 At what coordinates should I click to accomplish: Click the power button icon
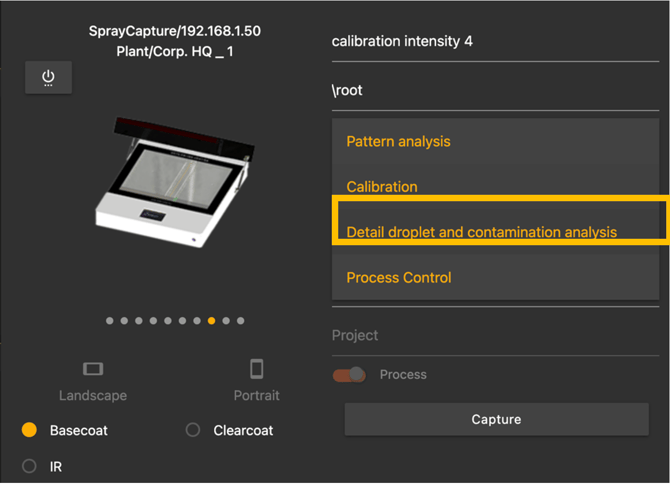coord(48,79)
